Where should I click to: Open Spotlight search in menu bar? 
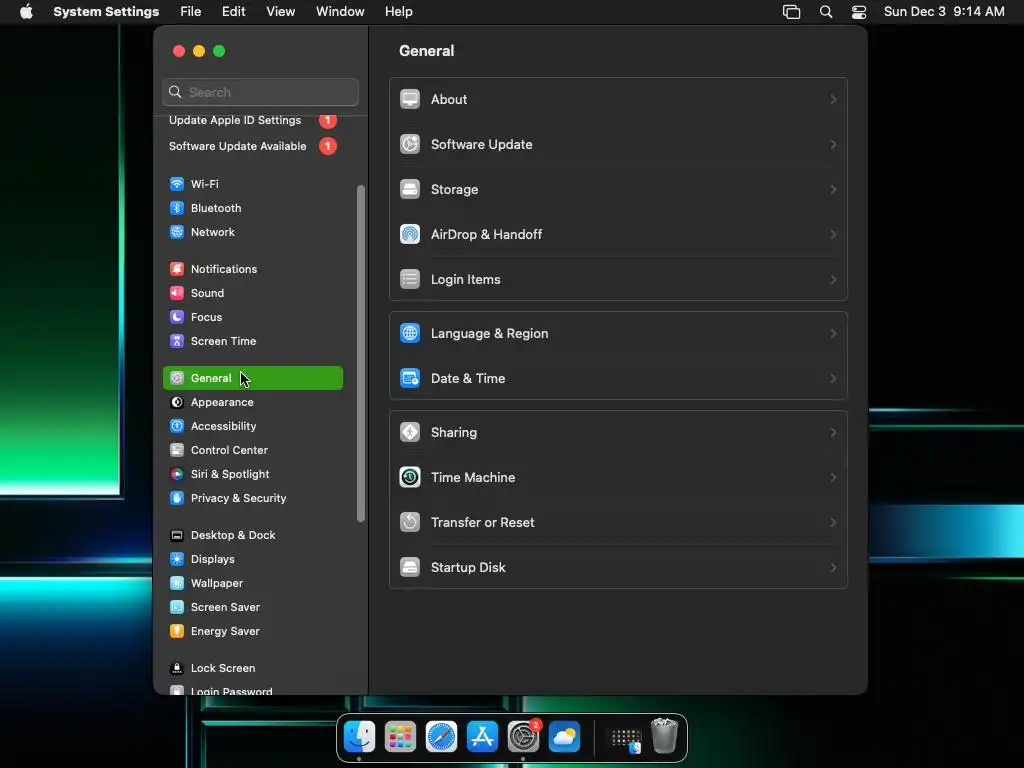(826, 12)
